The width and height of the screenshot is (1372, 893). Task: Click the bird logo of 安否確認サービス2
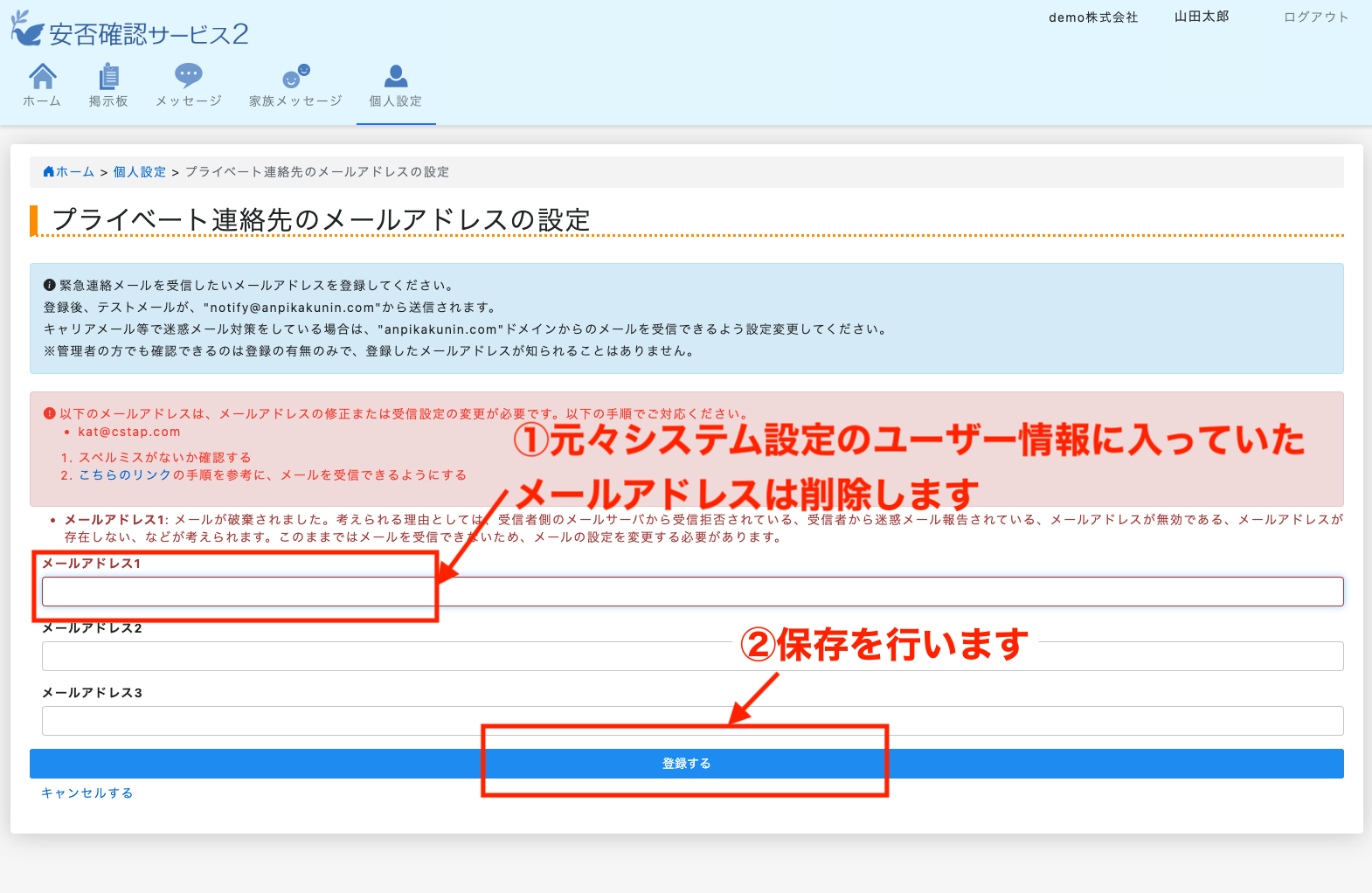point(27,29)
